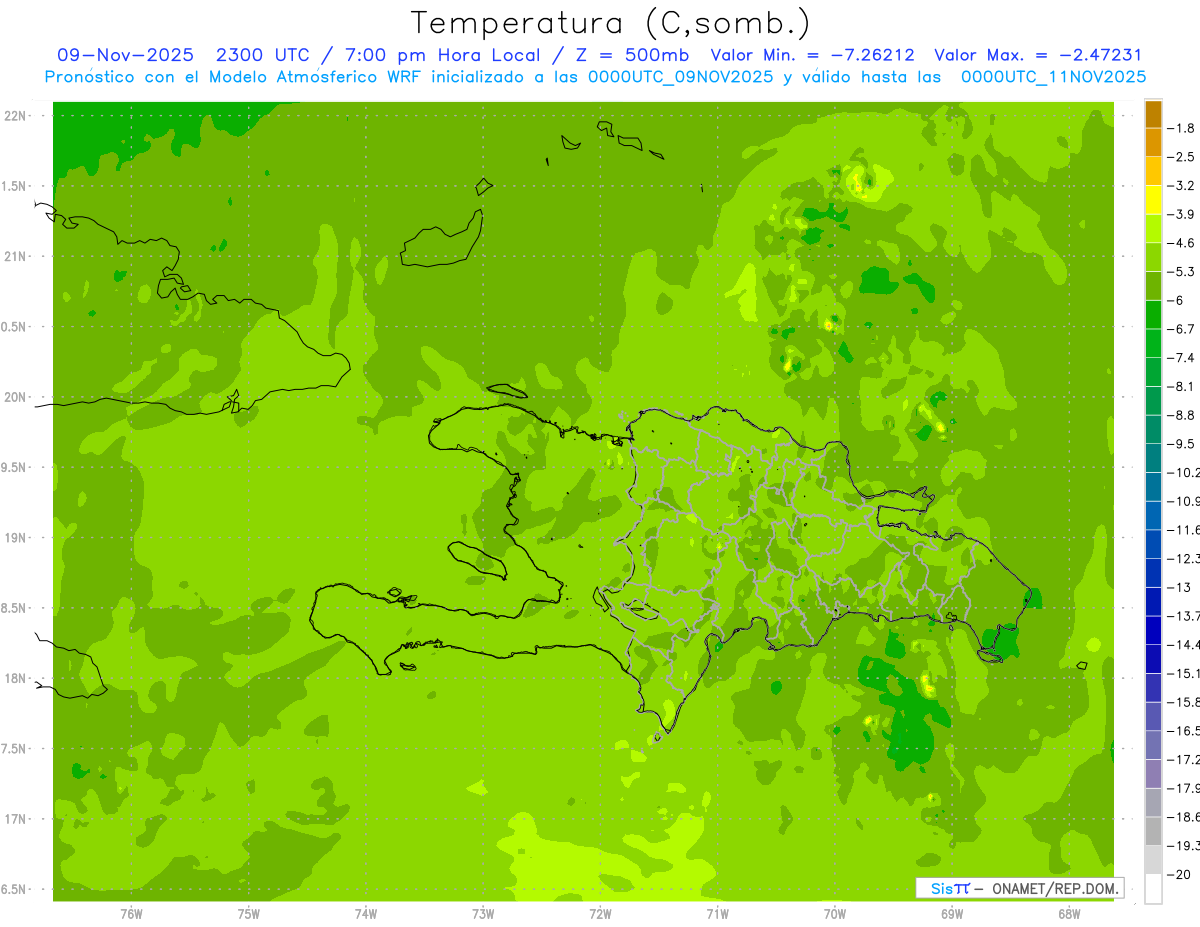Click the '22N' latitude label
The width and height of the screenshot is (1200, 927).
point(16,115)
